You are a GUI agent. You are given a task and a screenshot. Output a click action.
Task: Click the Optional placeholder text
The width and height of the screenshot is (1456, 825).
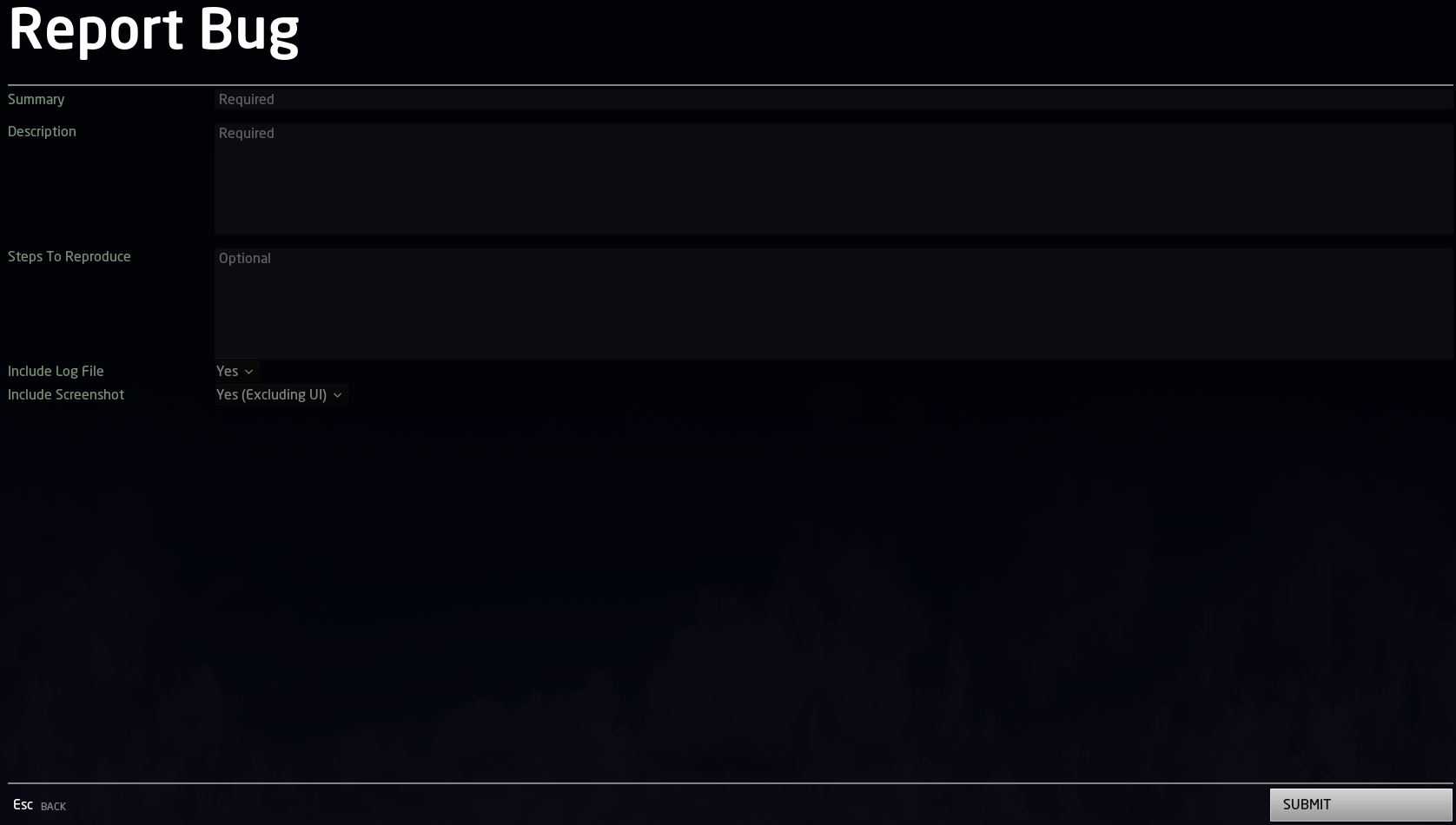[x=245, y=259]
